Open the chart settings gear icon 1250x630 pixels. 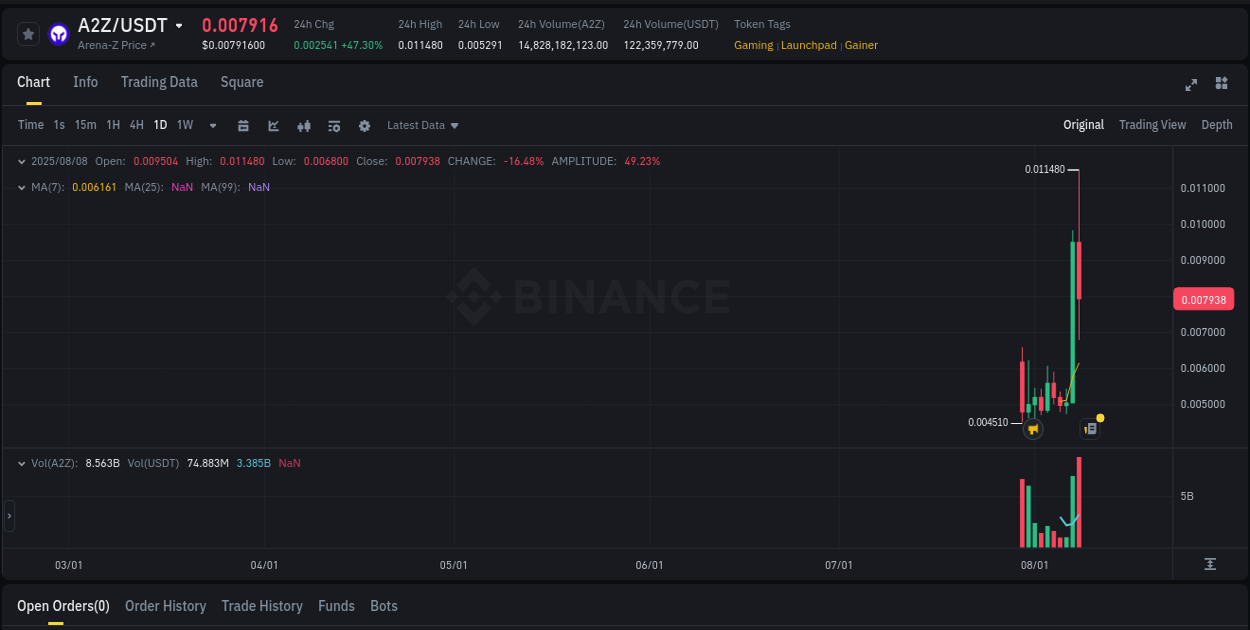pyautogui.click(x=364, y=125)
